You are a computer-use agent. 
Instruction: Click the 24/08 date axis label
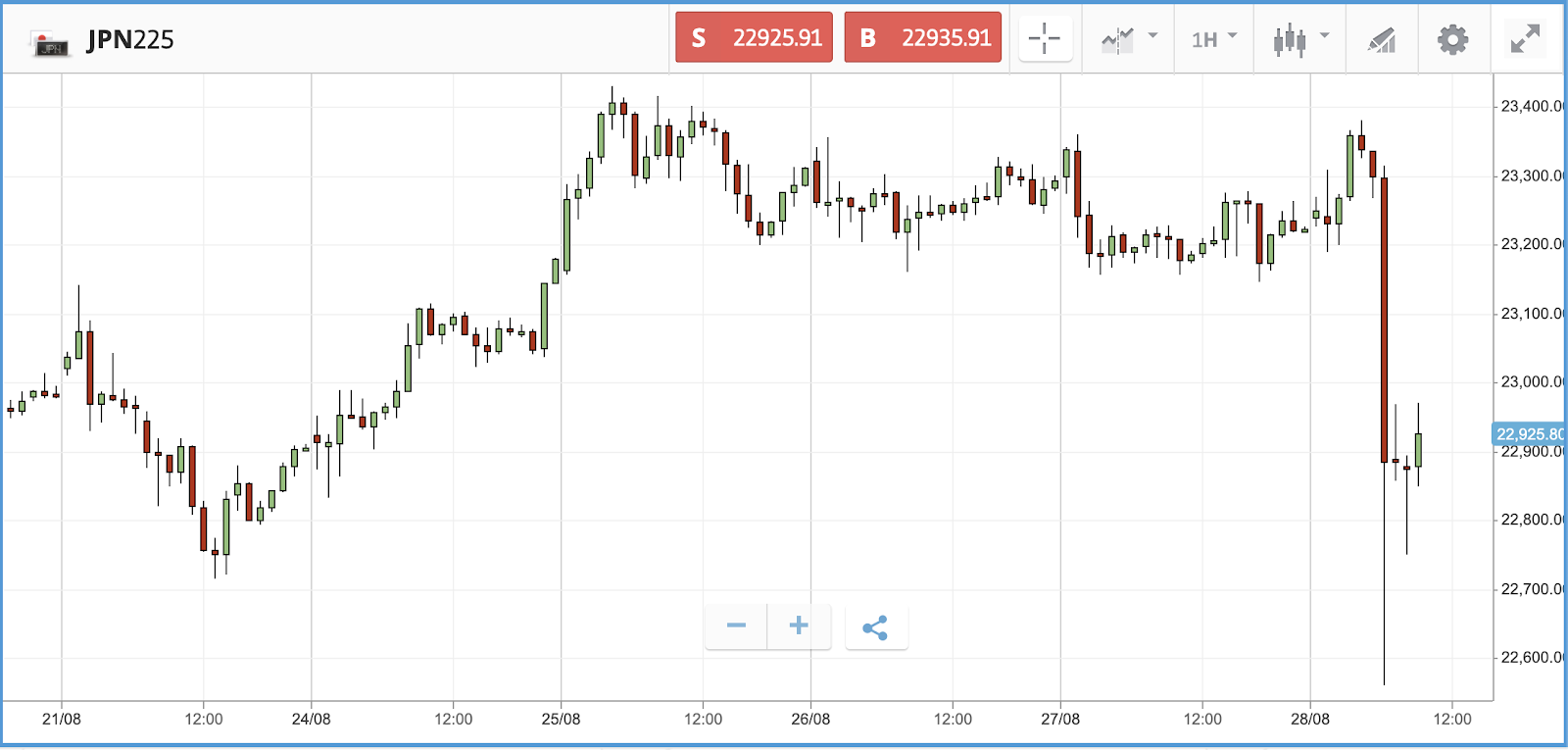point(312,719)
